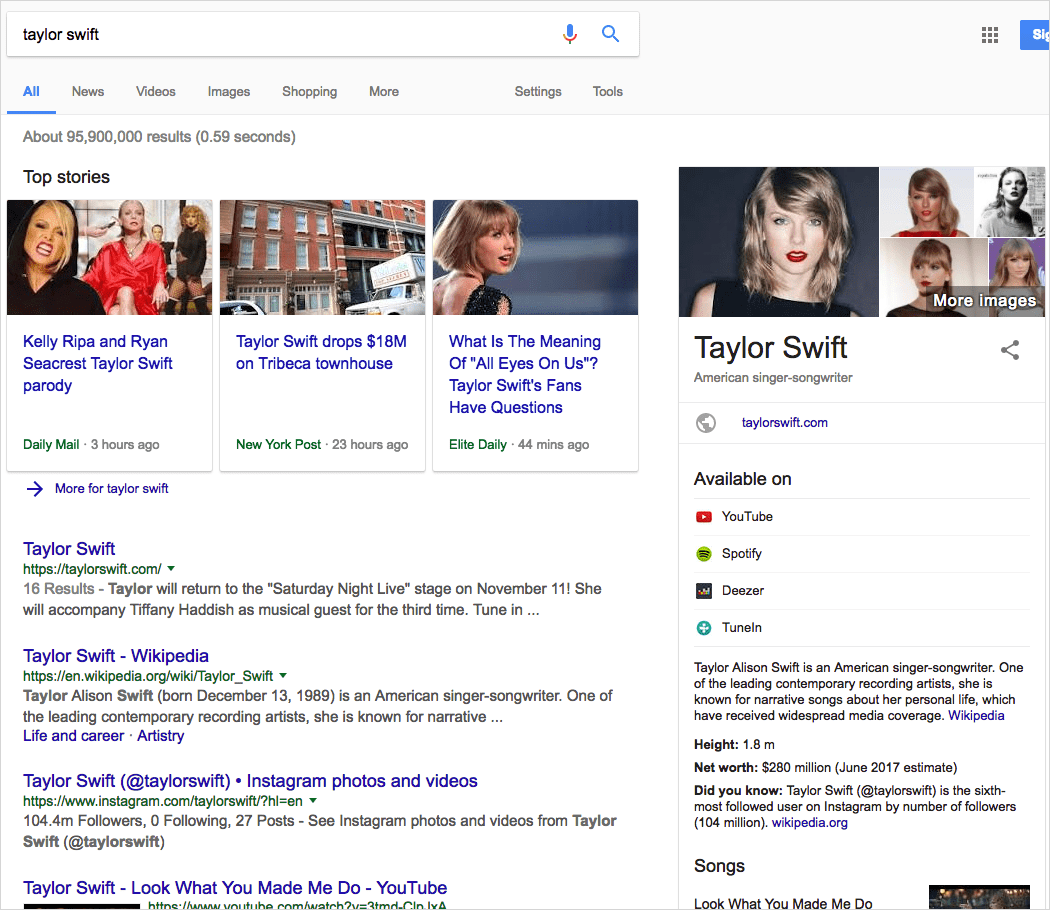Switch to the Images tab

[228, 92]
